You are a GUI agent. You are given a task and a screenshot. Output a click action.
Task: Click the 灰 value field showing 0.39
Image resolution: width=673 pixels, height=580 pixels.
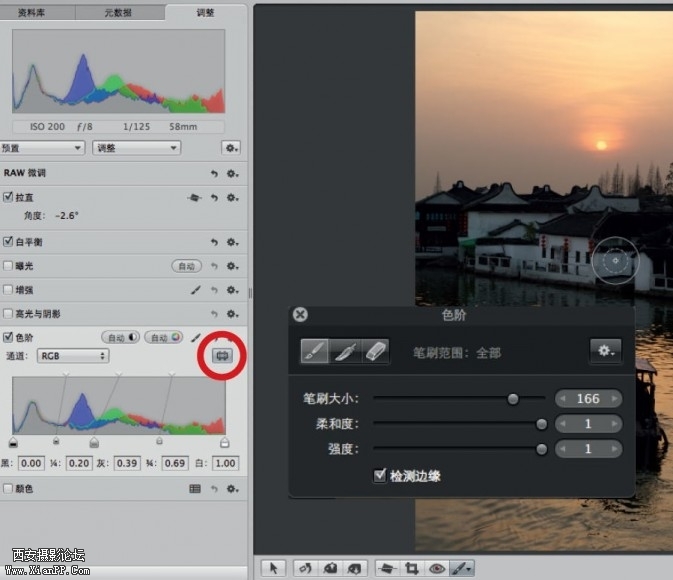tap(126, 463)
